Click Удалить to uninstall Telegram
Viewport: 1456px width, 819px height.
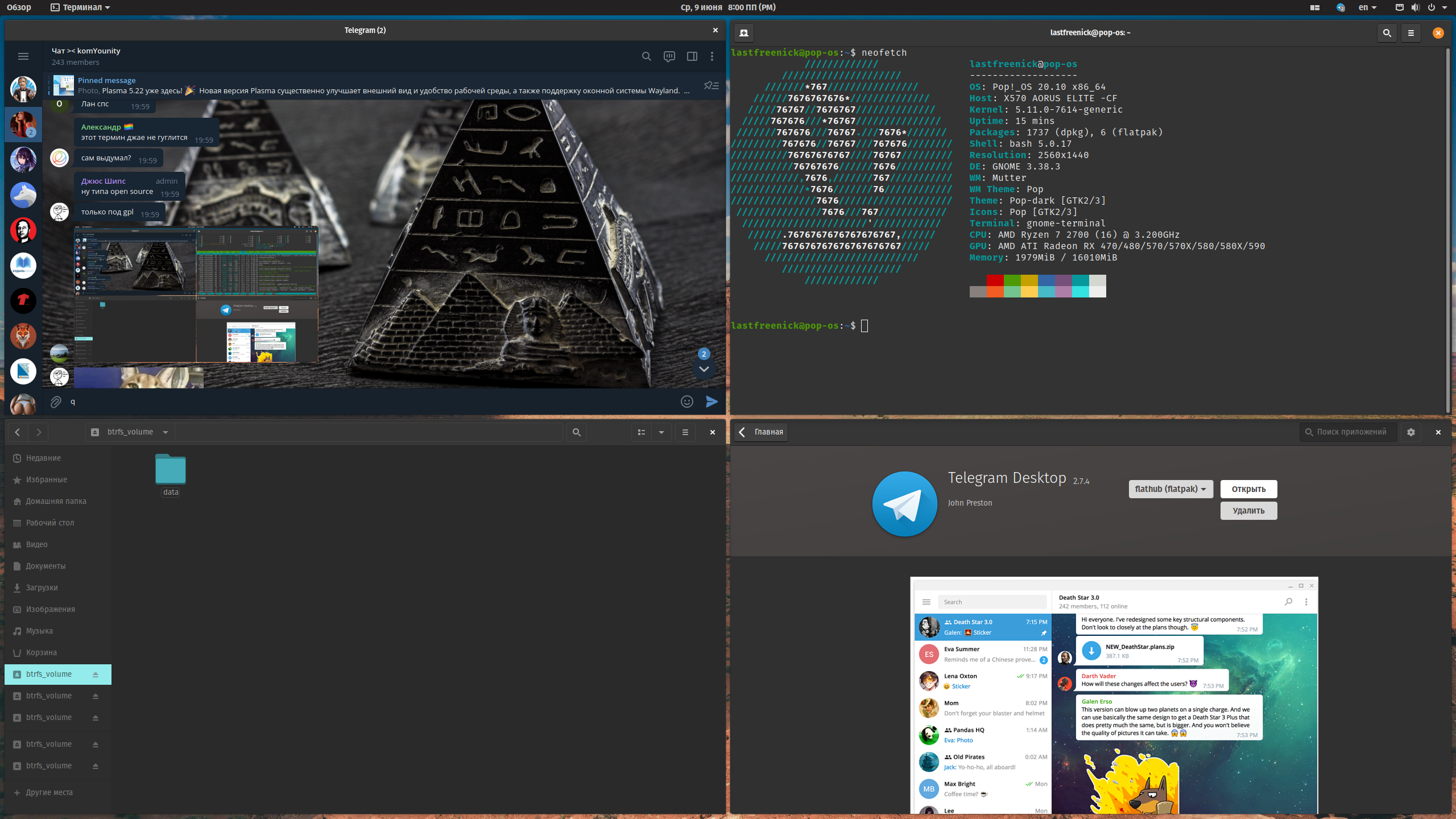tap(1248, 511)
